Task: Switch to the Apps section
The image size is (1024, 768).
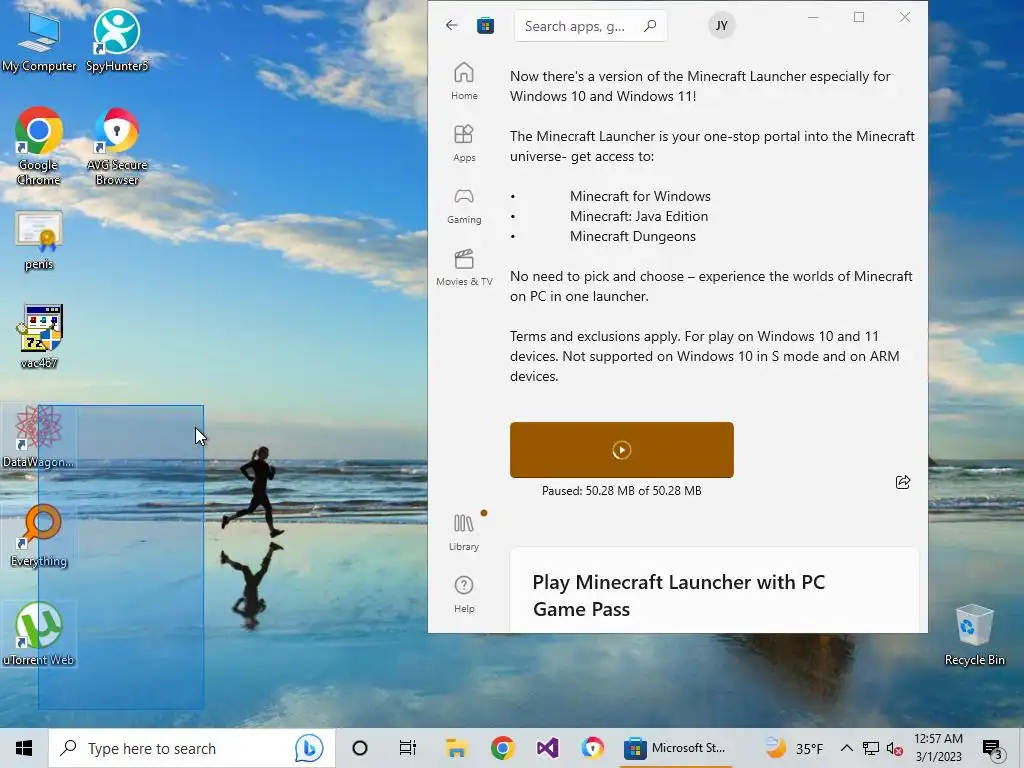Action: tap(464, 143)
